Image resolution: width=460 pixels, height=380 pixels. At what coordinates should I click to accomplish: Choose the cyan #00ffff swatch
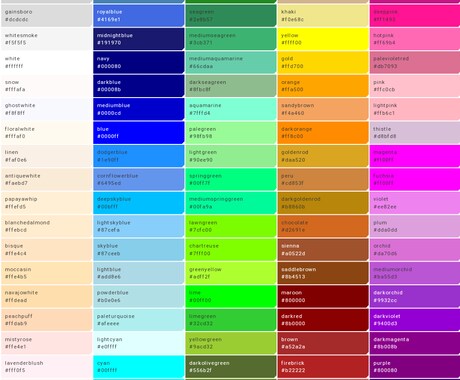point(139,367)
